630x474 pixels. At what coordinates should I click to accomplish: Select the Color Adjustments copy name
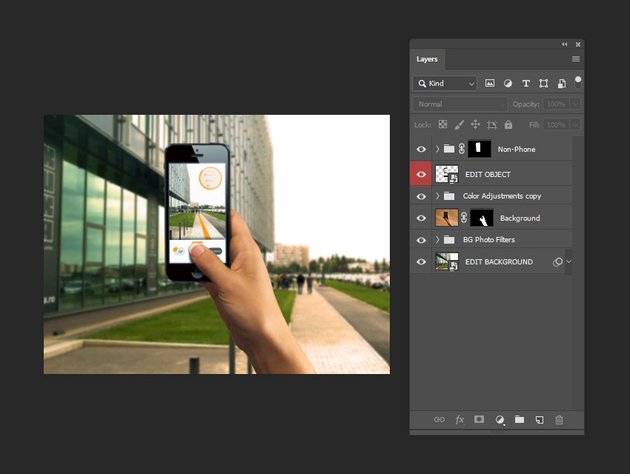click(x=502, y=196)
